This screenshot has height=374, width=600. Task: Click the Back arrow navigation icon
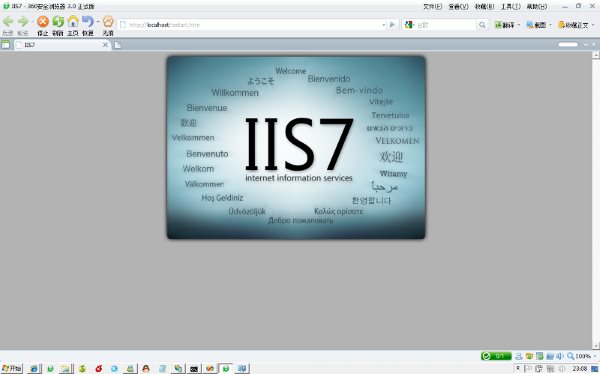click(8, 21)
